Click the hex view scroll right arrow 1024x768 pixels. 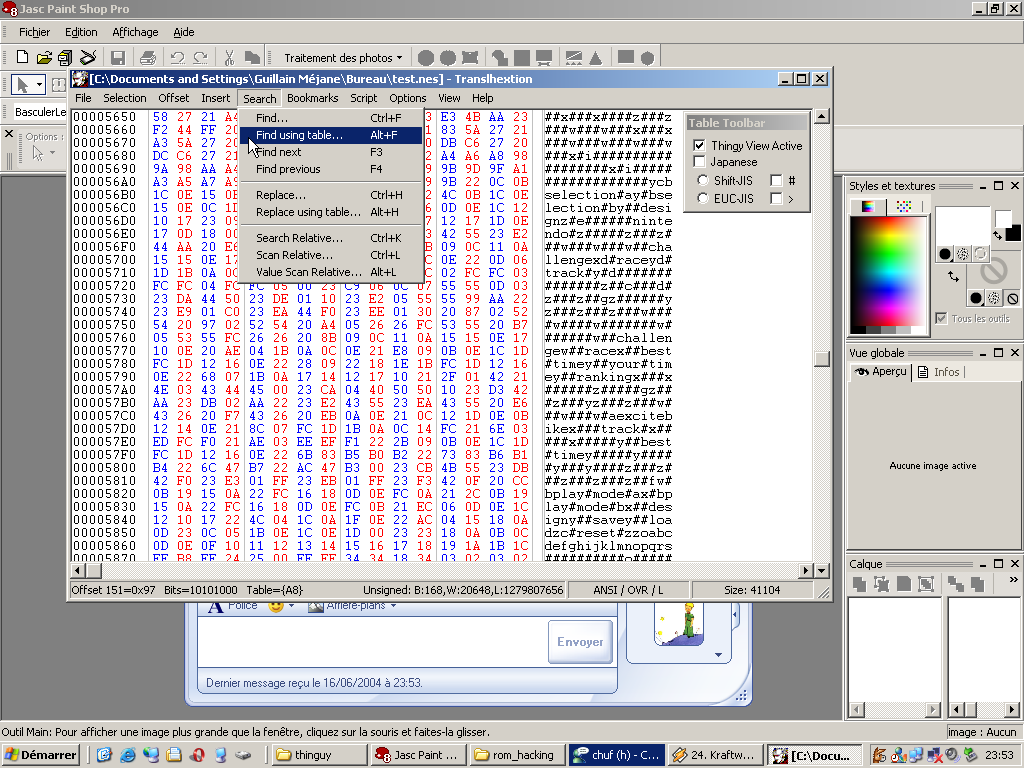click(x=805, y=571)
